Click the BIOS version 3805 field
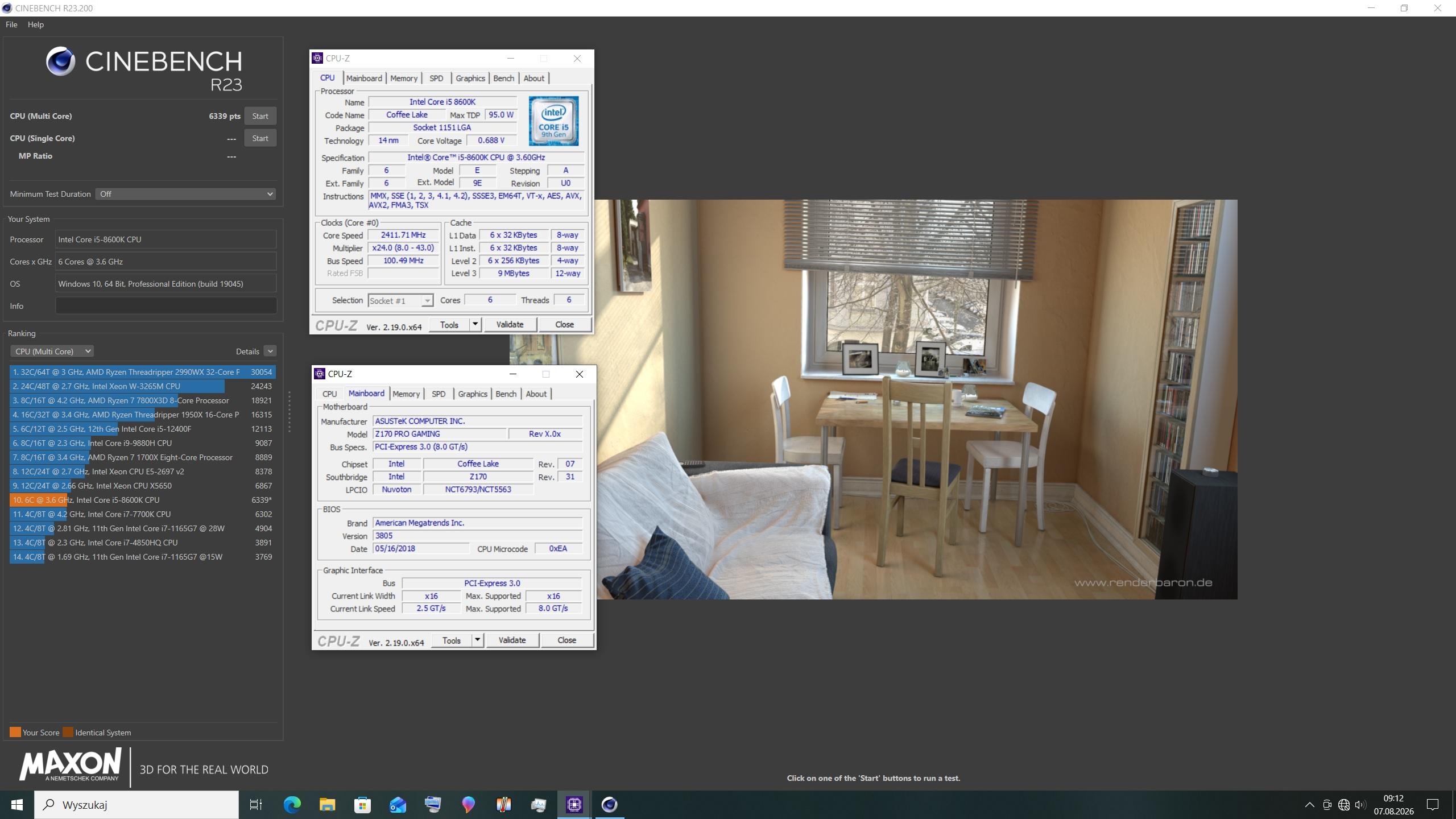The height and width of the screenshot is (819, 1456). (x=477, y=536)
